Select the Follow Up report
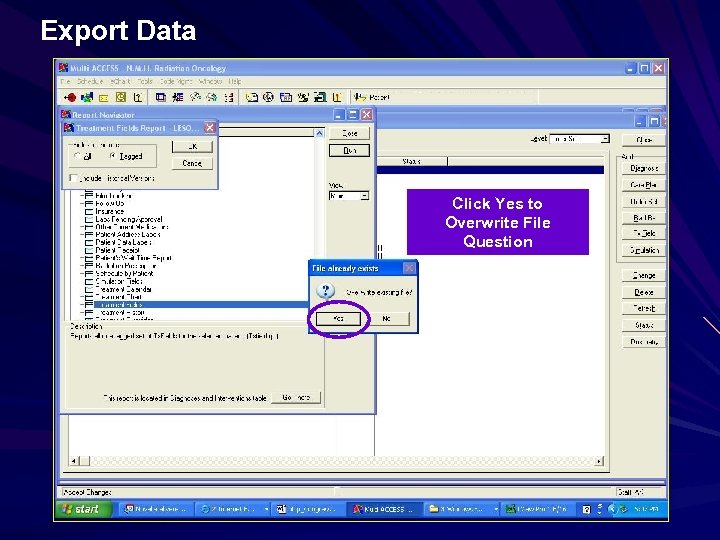Viewport: 720px width, 540px height. coord(110,203)
